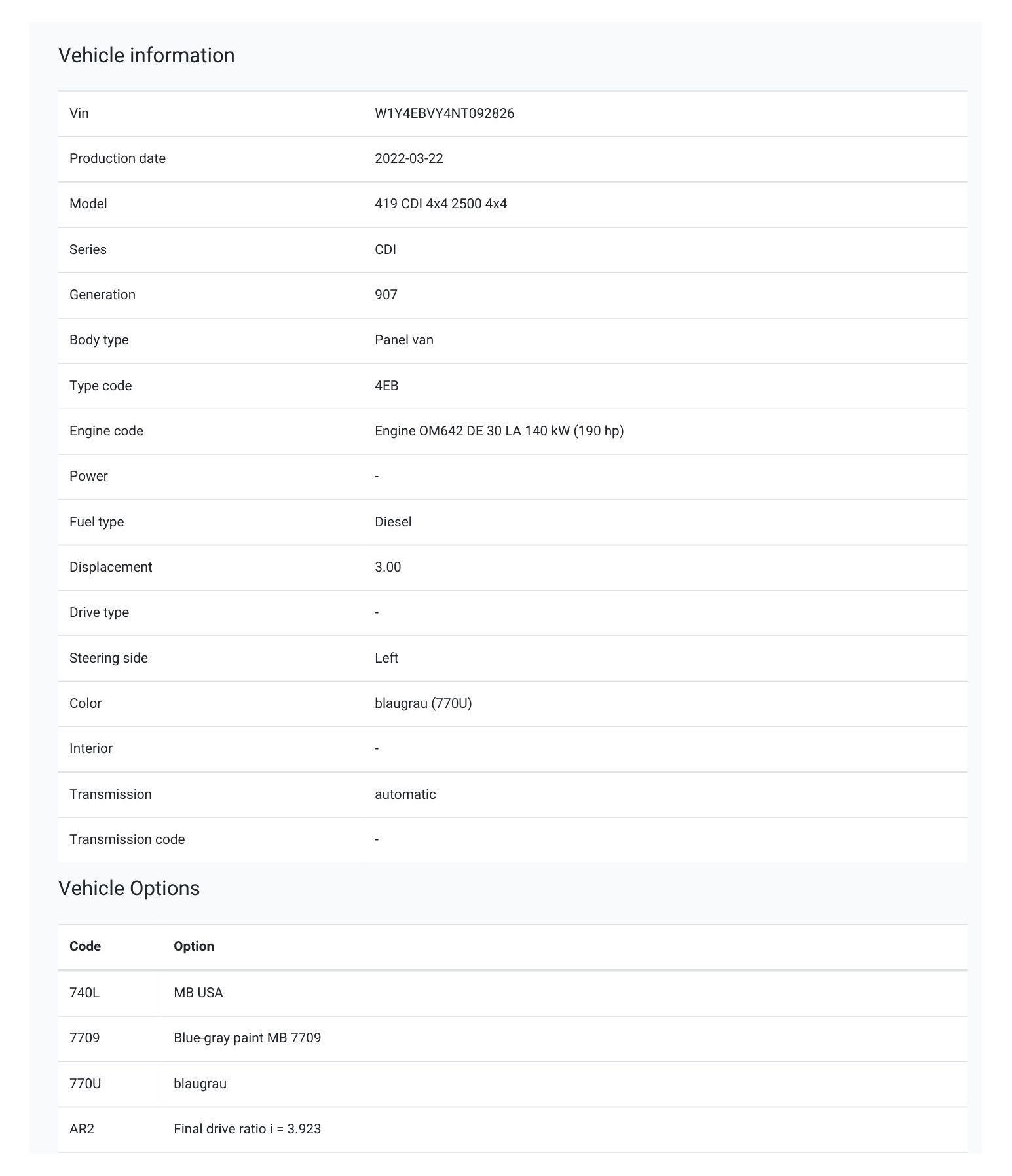
Task: Select option code 740L row
Action: click(x=513, y=993)
